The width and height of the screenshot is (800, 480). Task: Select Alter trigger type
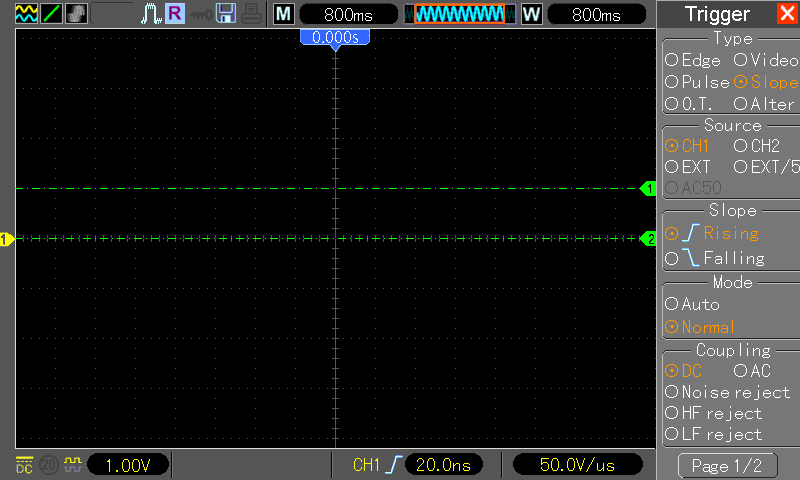click(x=764, y=104)
